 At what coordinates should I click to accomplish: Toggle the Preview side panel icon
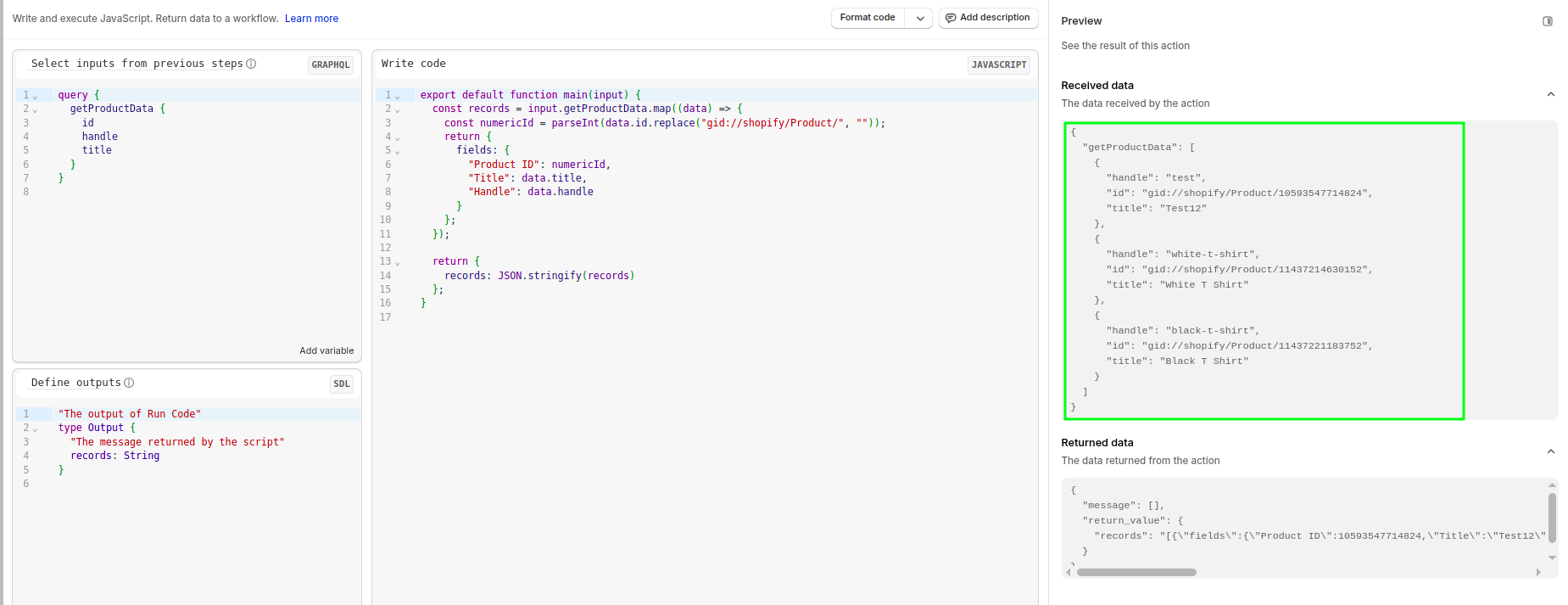click(1547, 21)
